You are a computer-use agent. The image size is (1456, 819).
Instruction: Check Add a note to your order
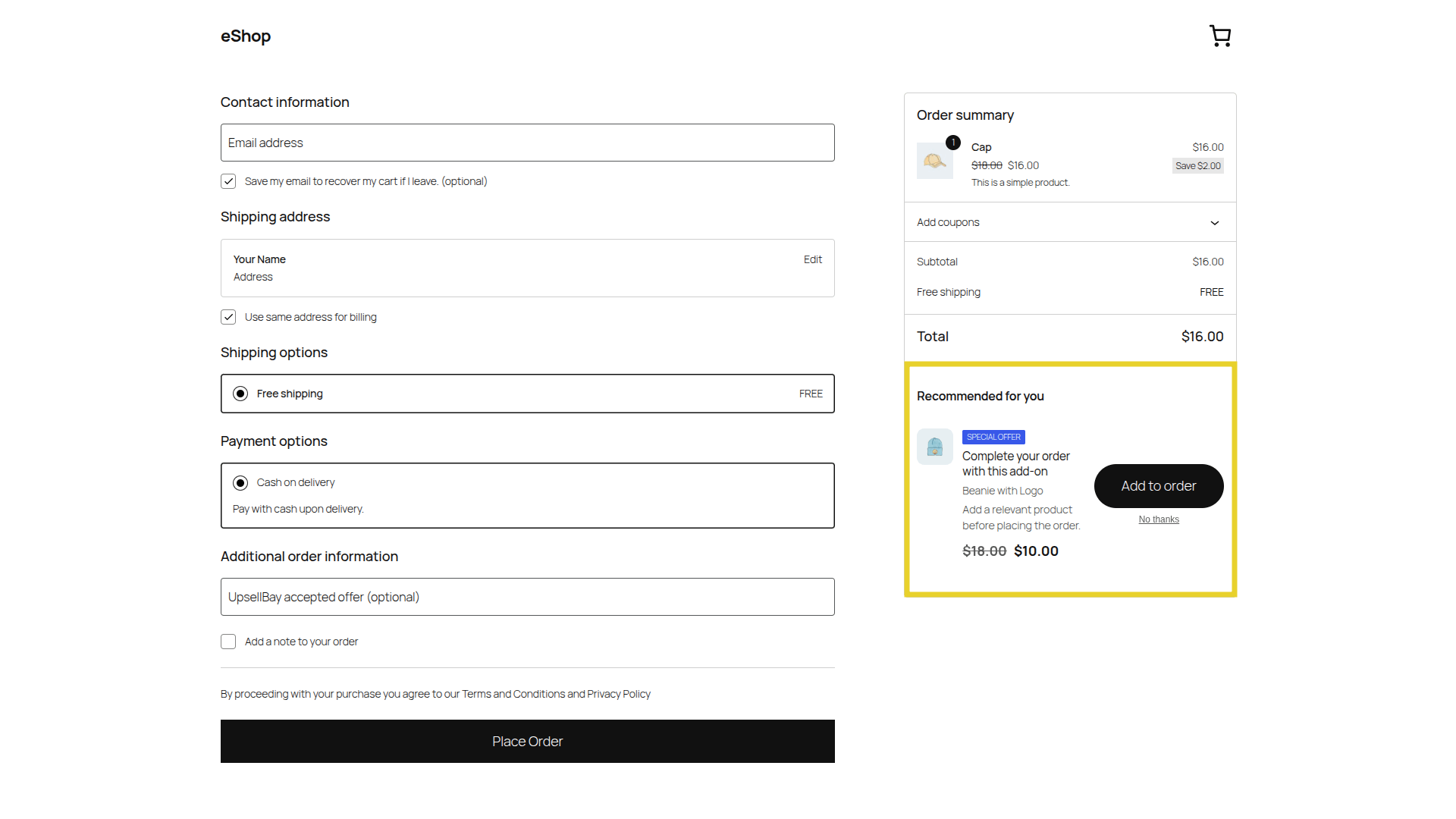tap(228, 642)
